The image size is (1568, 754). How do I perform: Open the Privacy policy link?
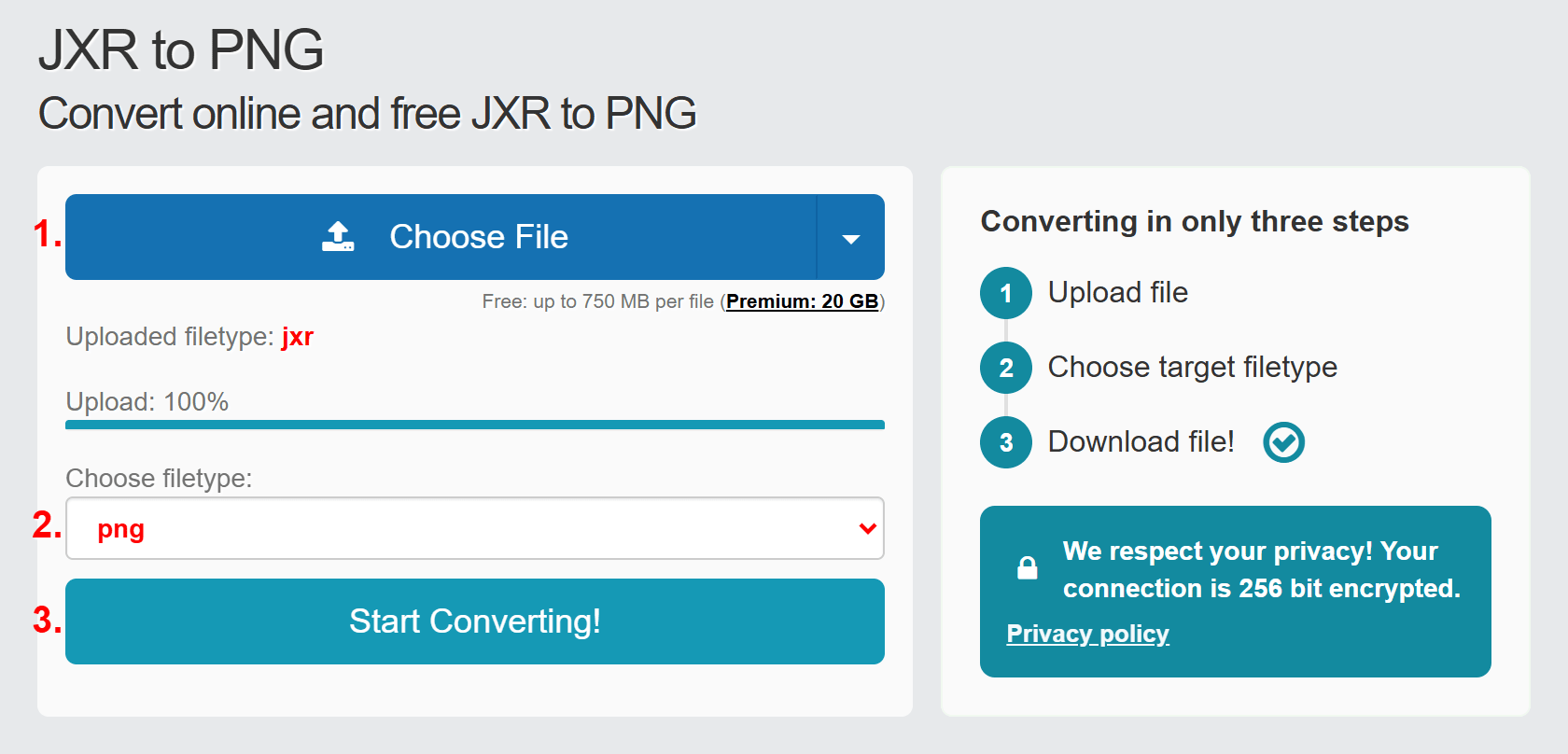point(1087,634)
